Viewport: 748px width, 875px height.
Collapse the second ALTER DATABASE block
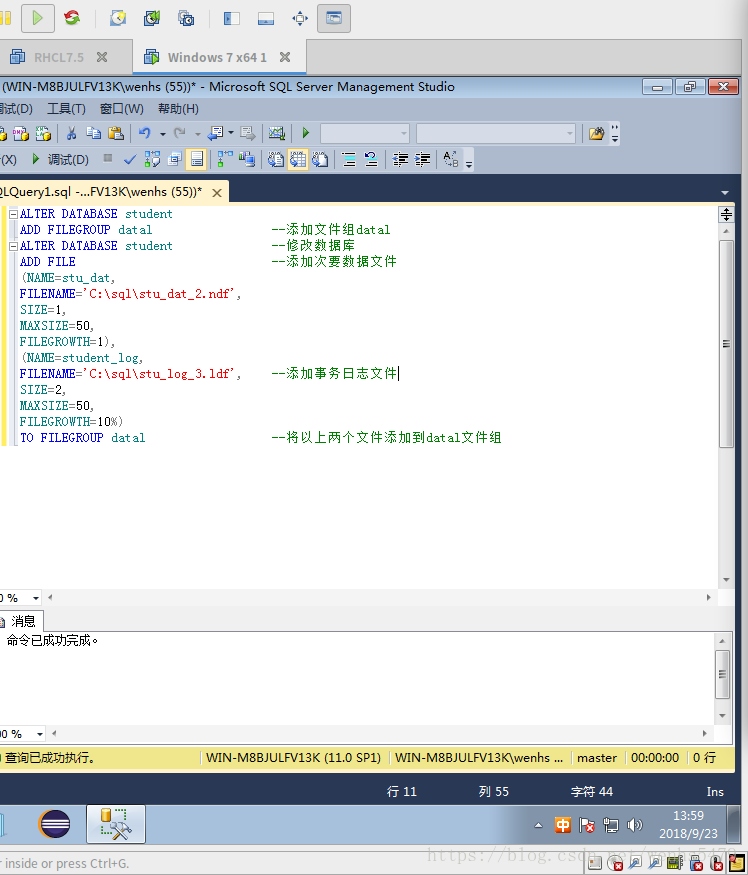tap(13, 246)
